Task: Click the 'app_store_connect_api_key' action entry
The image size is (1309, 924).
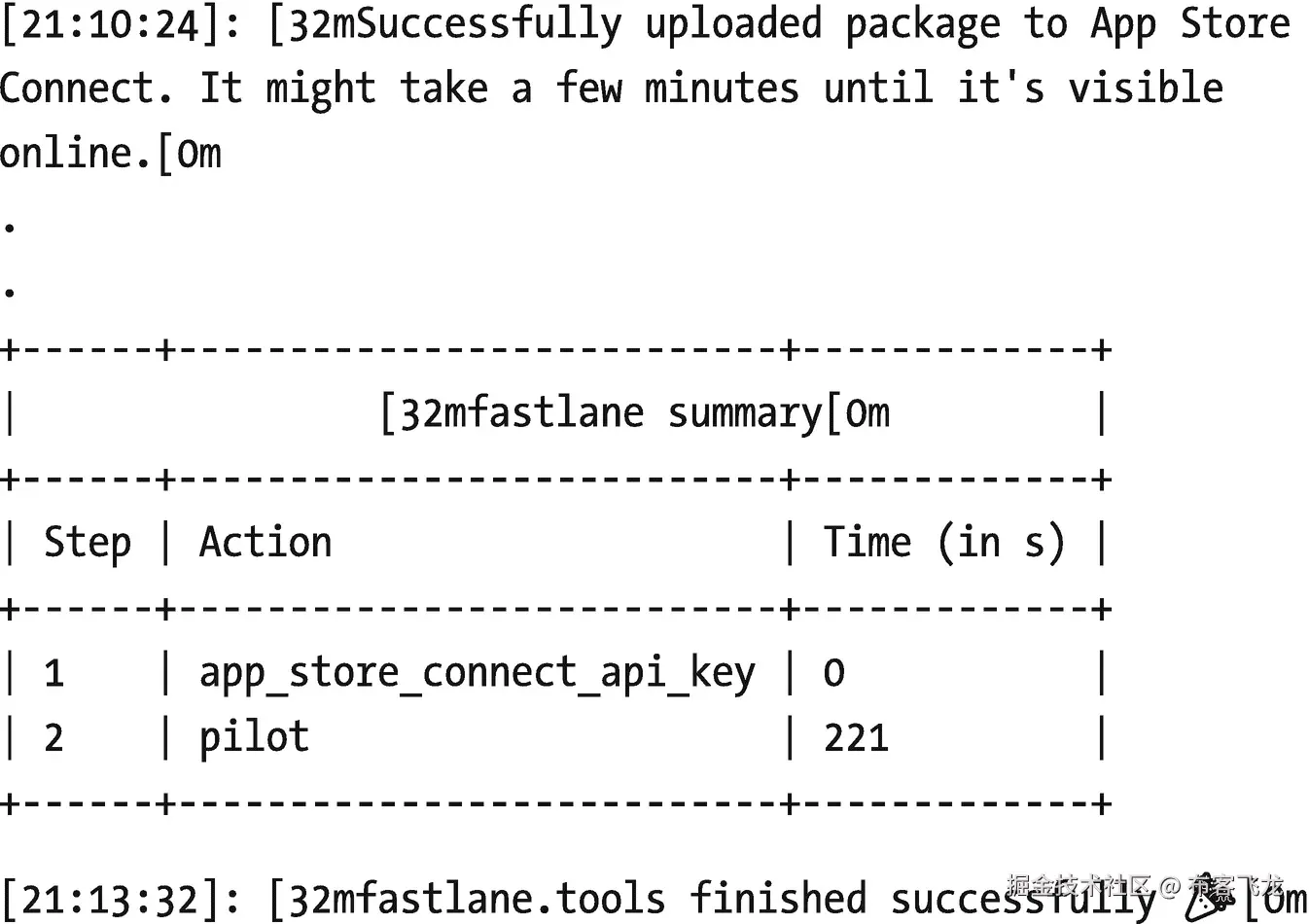Action: point(477,673)
